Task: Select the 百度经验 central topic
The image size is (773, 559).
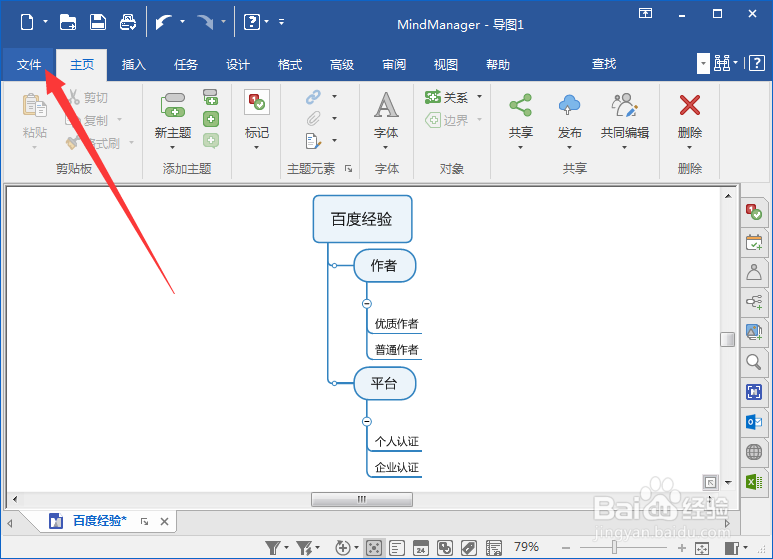Action: pyautogui.click(x=362, y=219)
